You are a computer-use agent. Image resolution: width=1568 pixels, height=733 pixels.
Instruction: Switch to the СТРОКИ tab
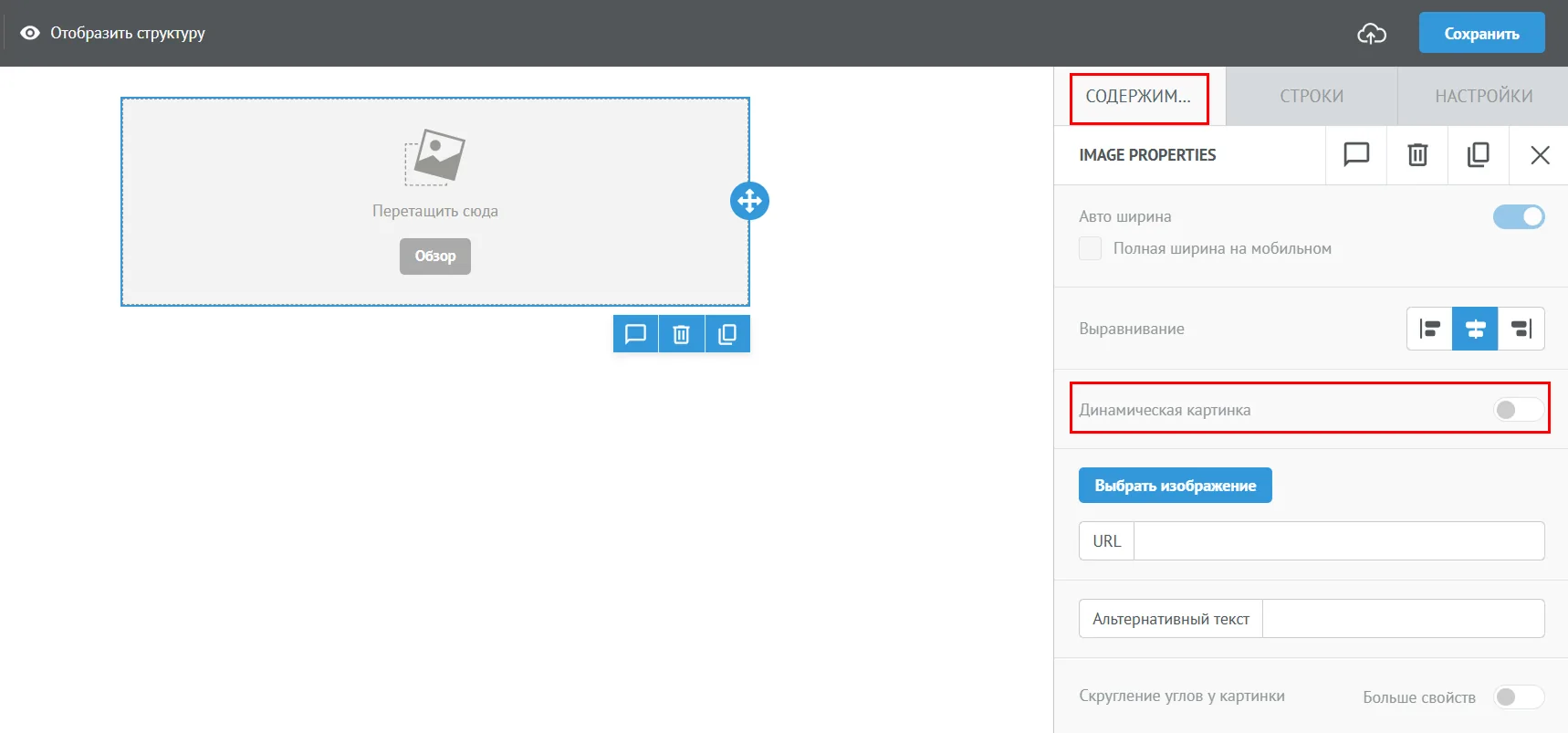1312,96
